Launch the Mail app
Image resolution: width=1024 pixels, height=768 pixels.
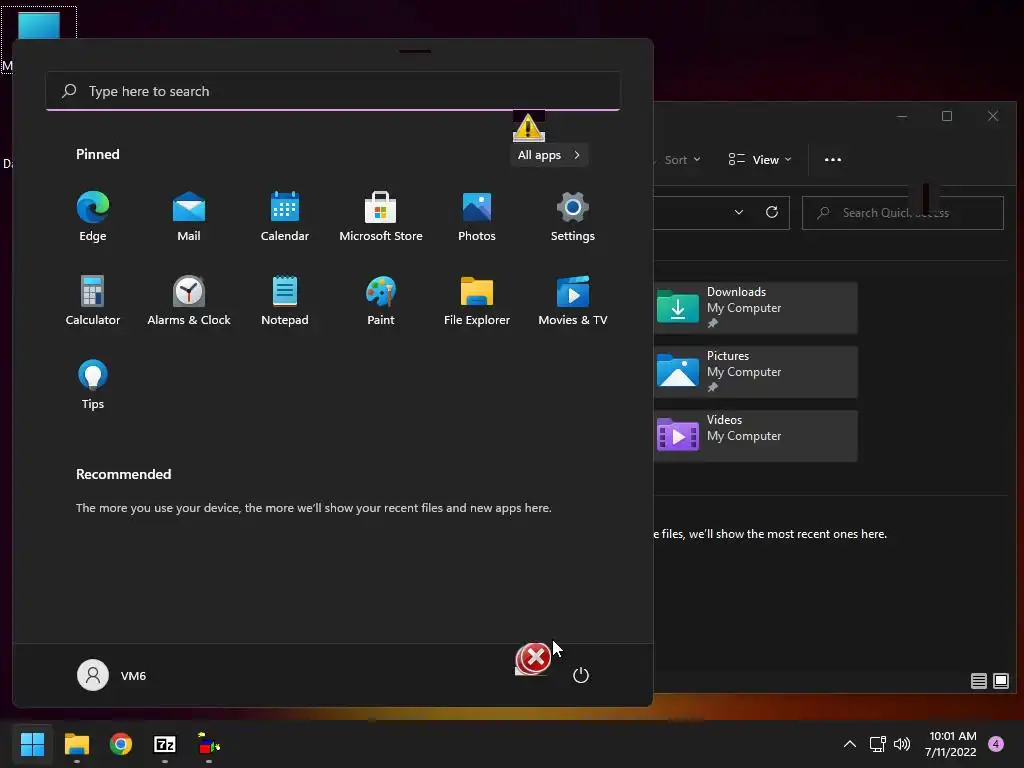[x=189, y=217]
